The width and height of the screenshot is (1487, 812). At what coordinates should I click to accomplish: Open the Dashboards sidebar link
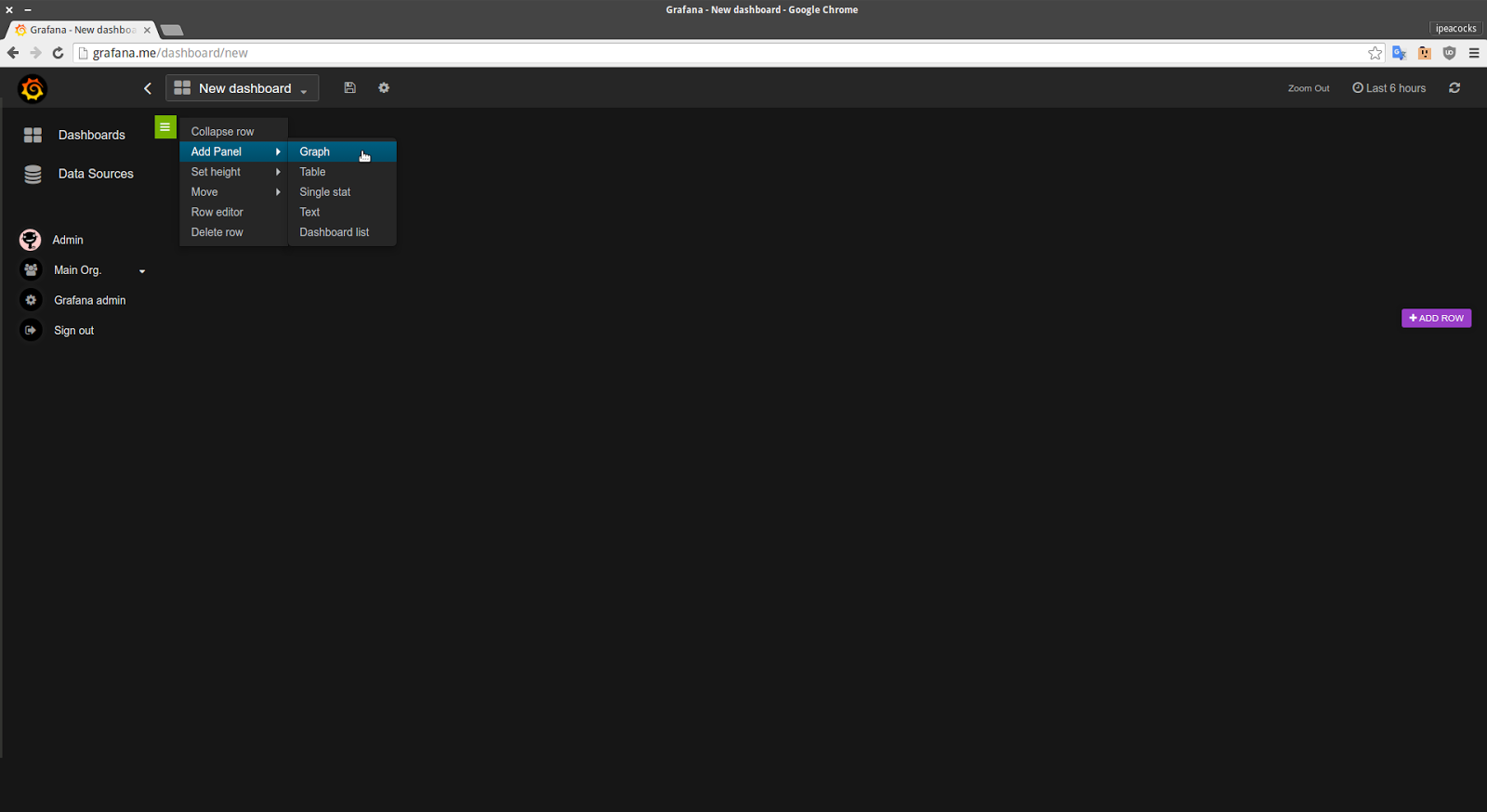tap(91, 135)
